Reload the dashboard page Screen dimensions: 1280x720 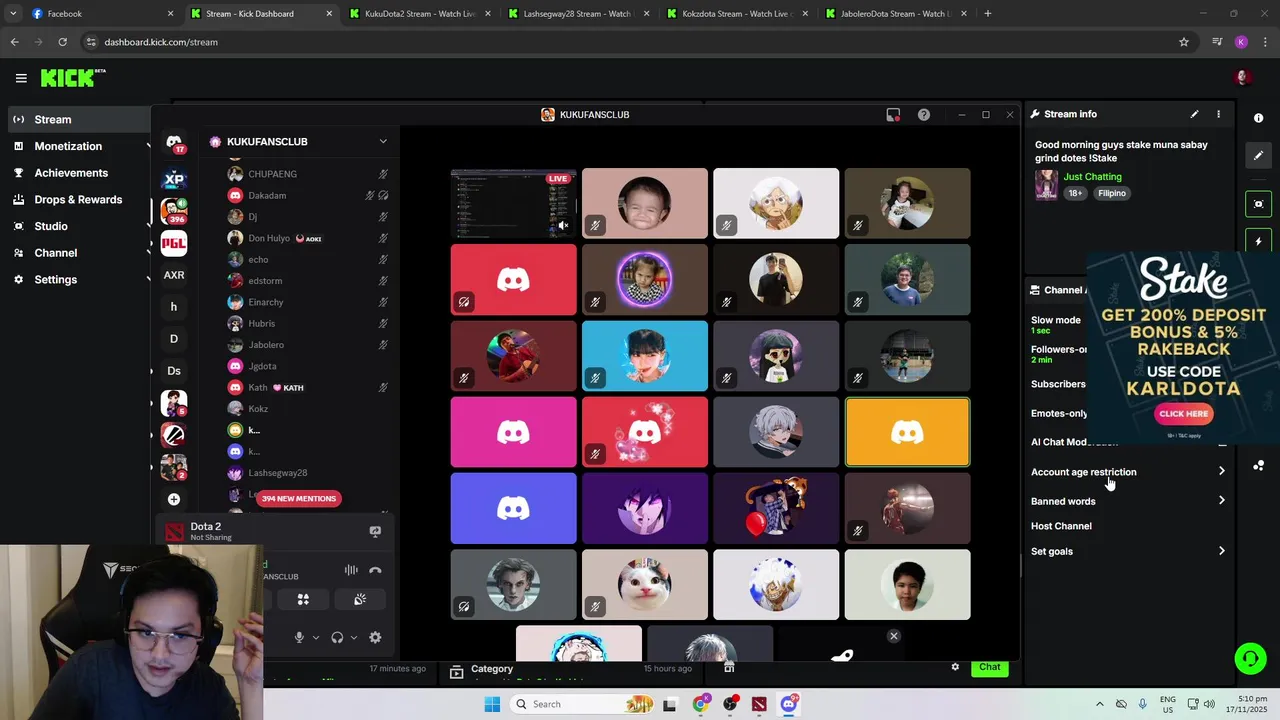point(62,42)
